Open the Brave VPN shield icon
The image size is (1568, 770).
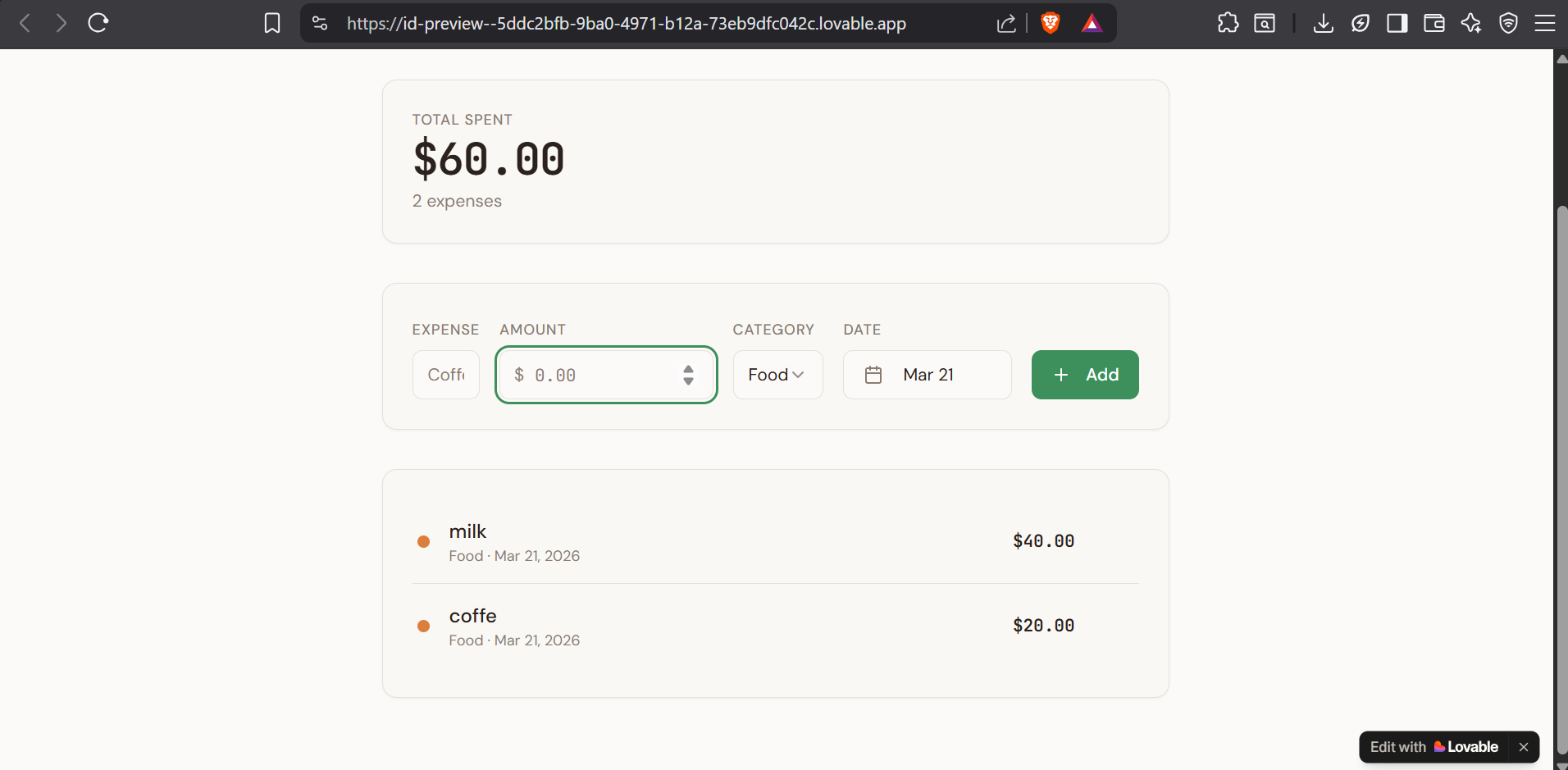coord(1509,23)
